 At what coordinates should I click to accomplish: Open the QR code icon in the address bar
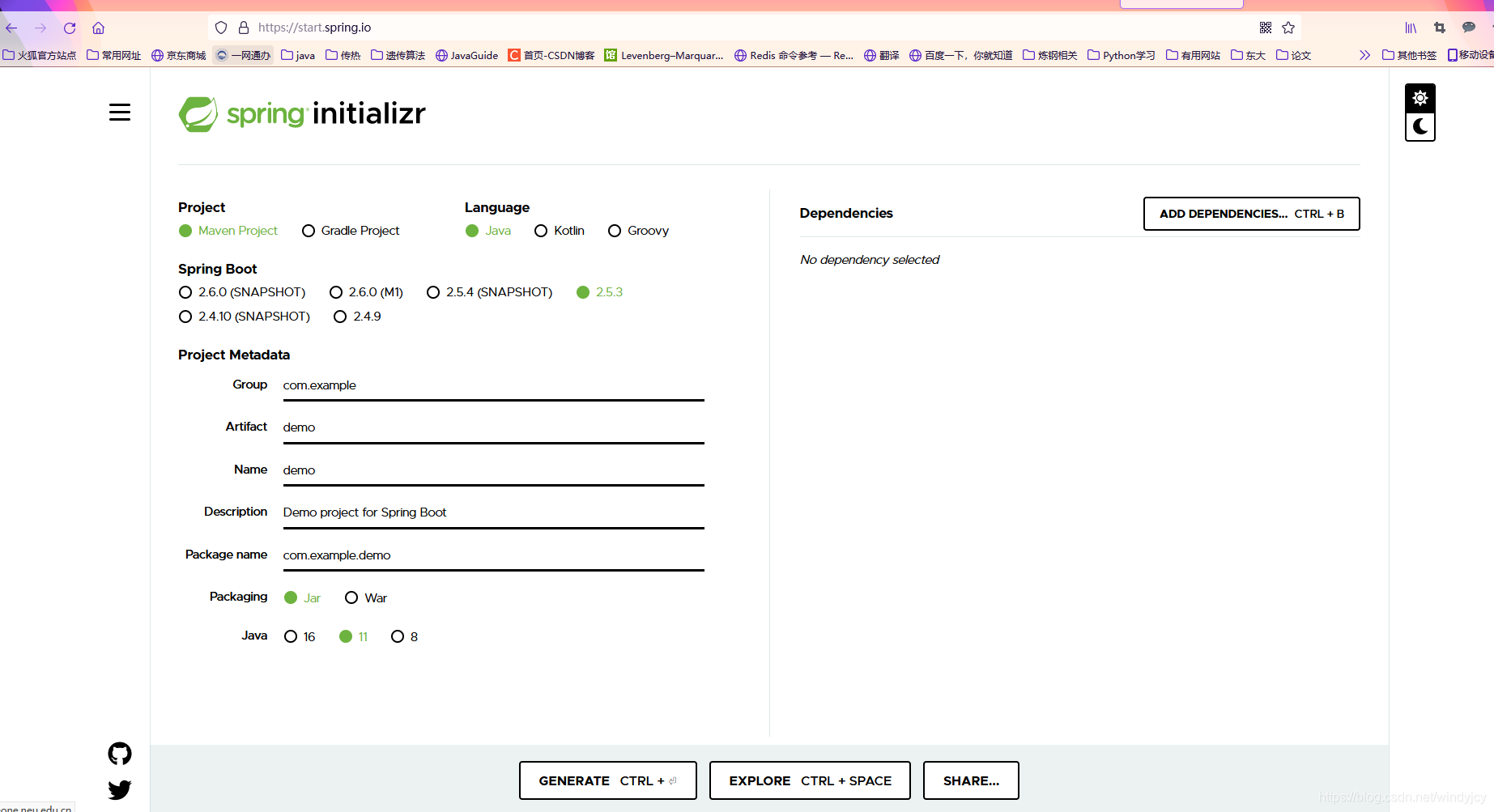point(1266,28)
